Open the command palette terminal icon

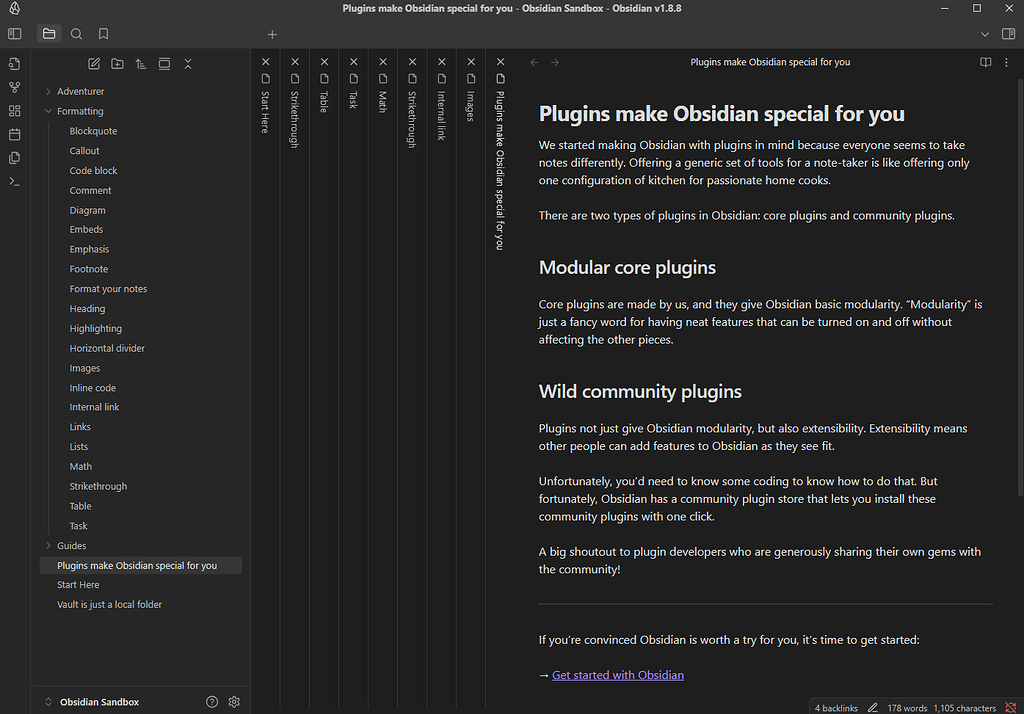(14, 181)
